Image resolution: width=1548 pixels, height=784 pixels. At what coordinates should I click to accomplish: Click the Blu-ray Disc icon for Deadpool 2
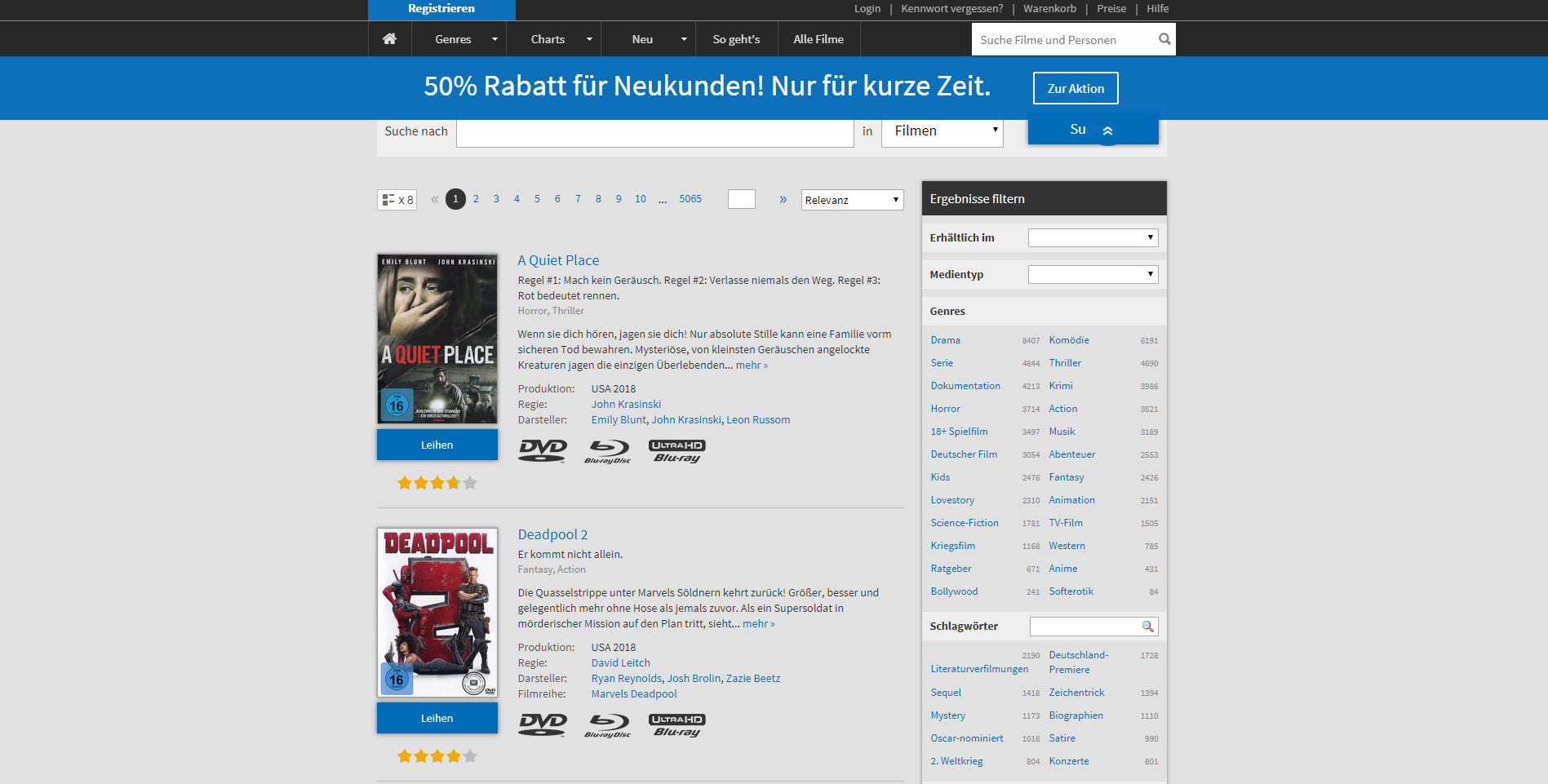(608, 725)
